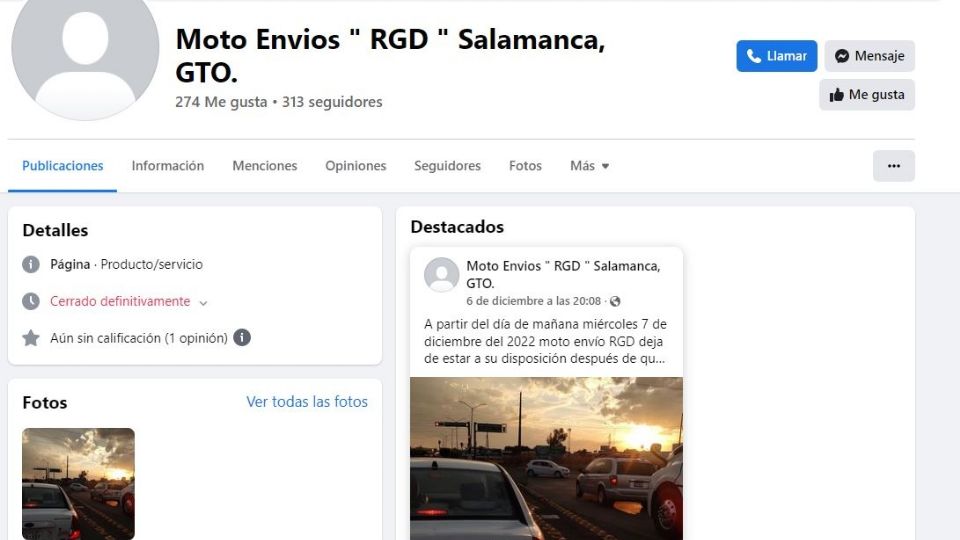The height and width of the screenshot is (540, 960).
Task: Open the three-dots more options button
Action: coord(893,166)
